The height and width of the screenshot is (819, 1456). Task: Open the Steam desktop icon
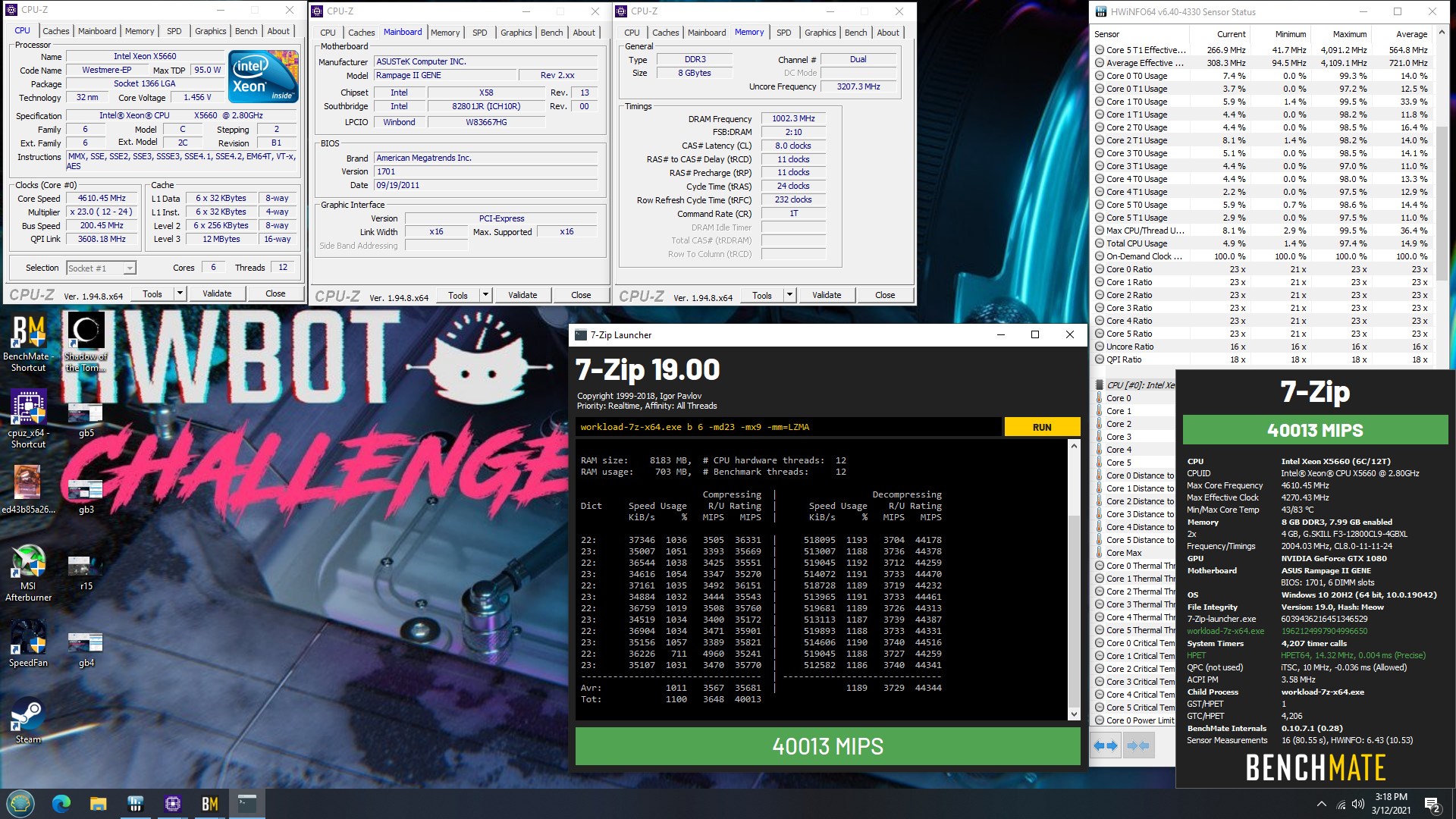[28, 720]
